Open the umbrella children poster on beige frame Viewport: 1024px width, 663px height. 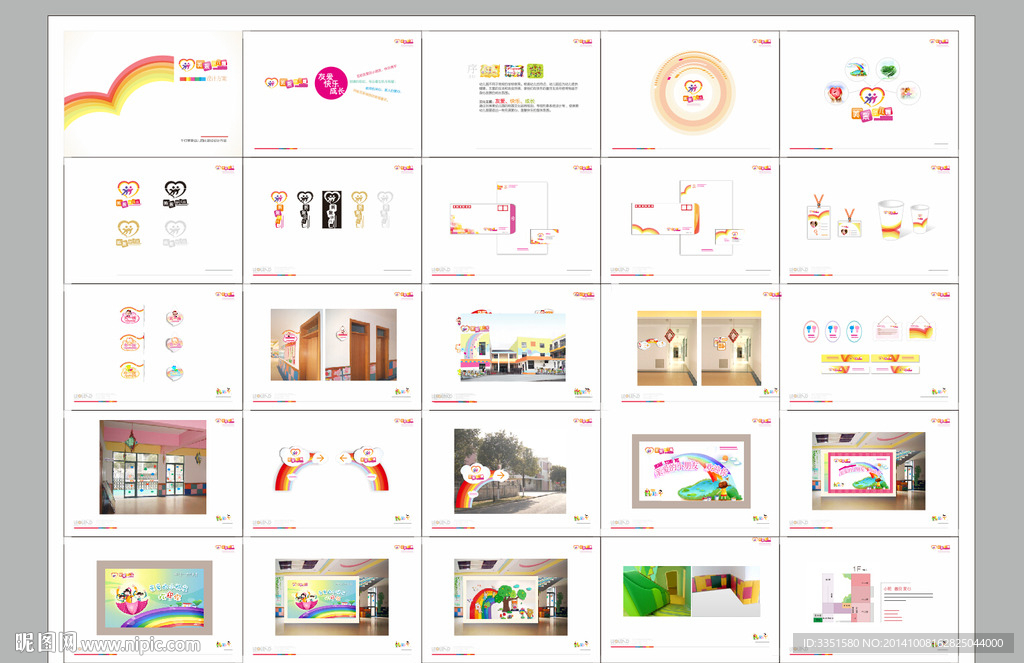coord(153,600)
